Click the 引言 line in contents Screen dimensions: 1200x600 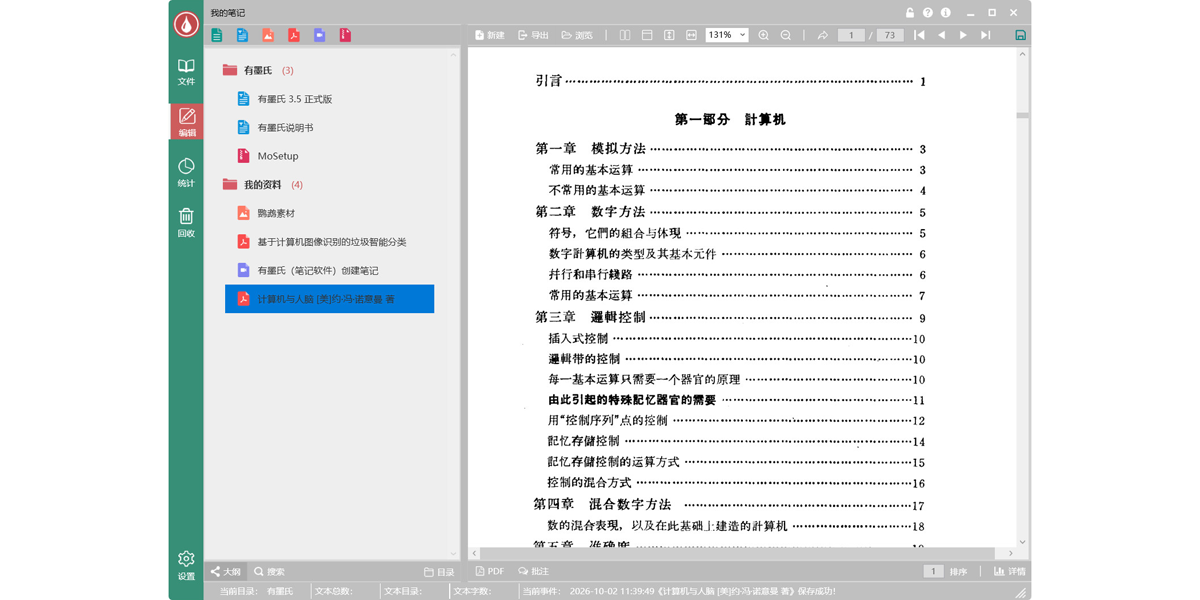click(x=731, y=81)
